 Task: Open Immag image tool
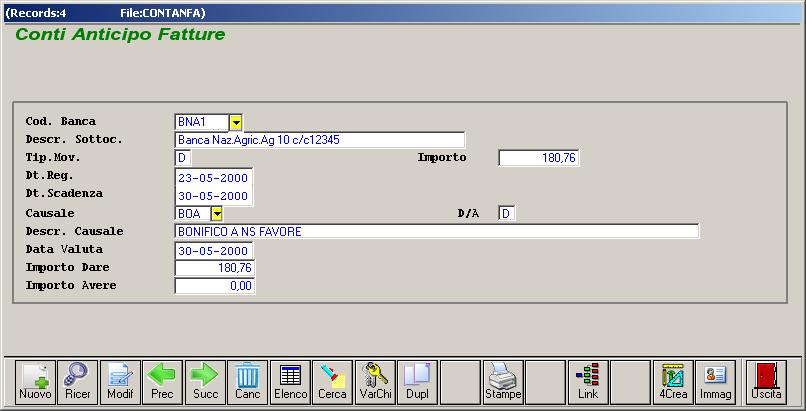[716, 382]
